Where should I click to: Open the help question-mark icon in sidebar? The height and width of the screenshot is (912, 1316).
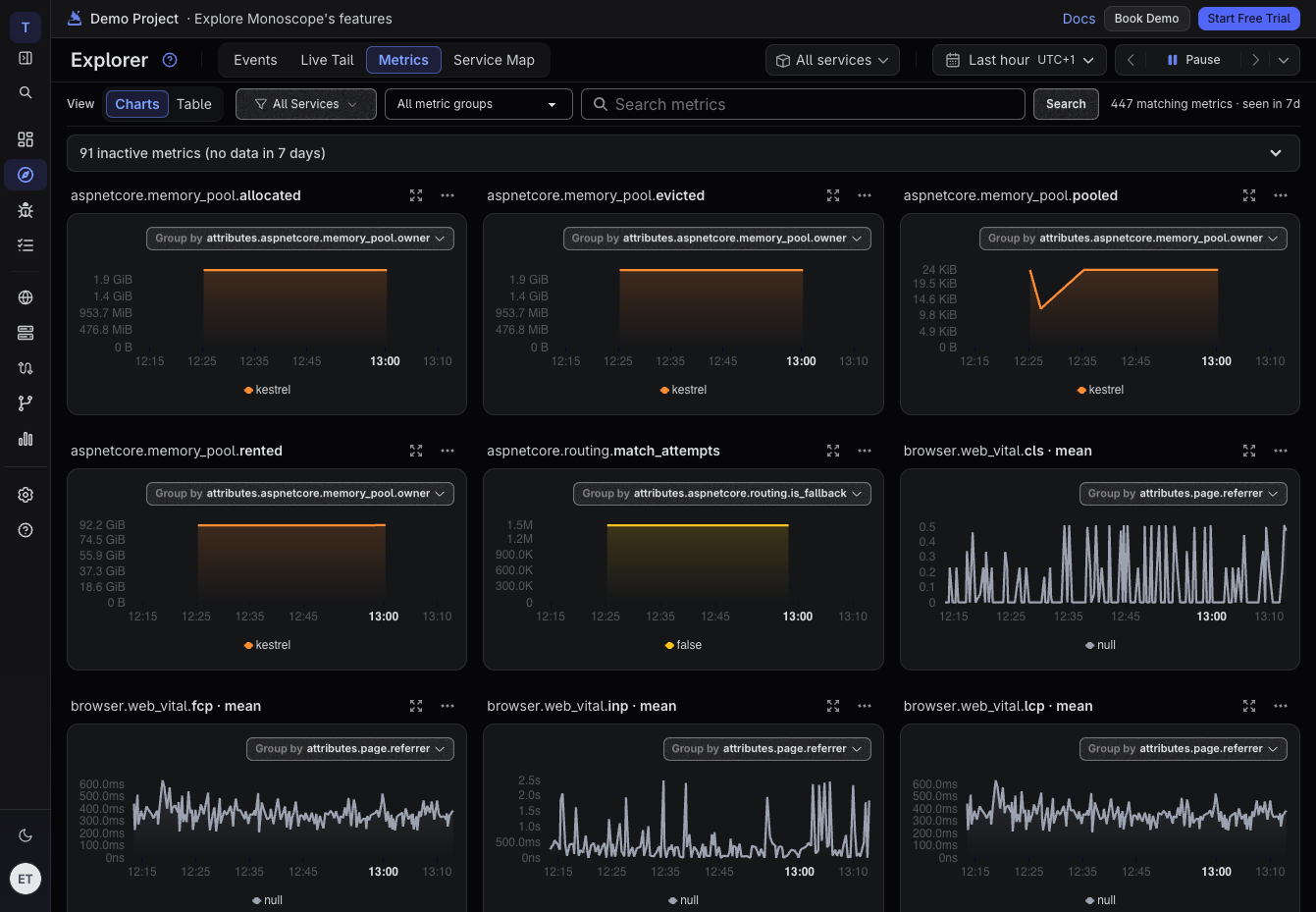coord(26,530)
